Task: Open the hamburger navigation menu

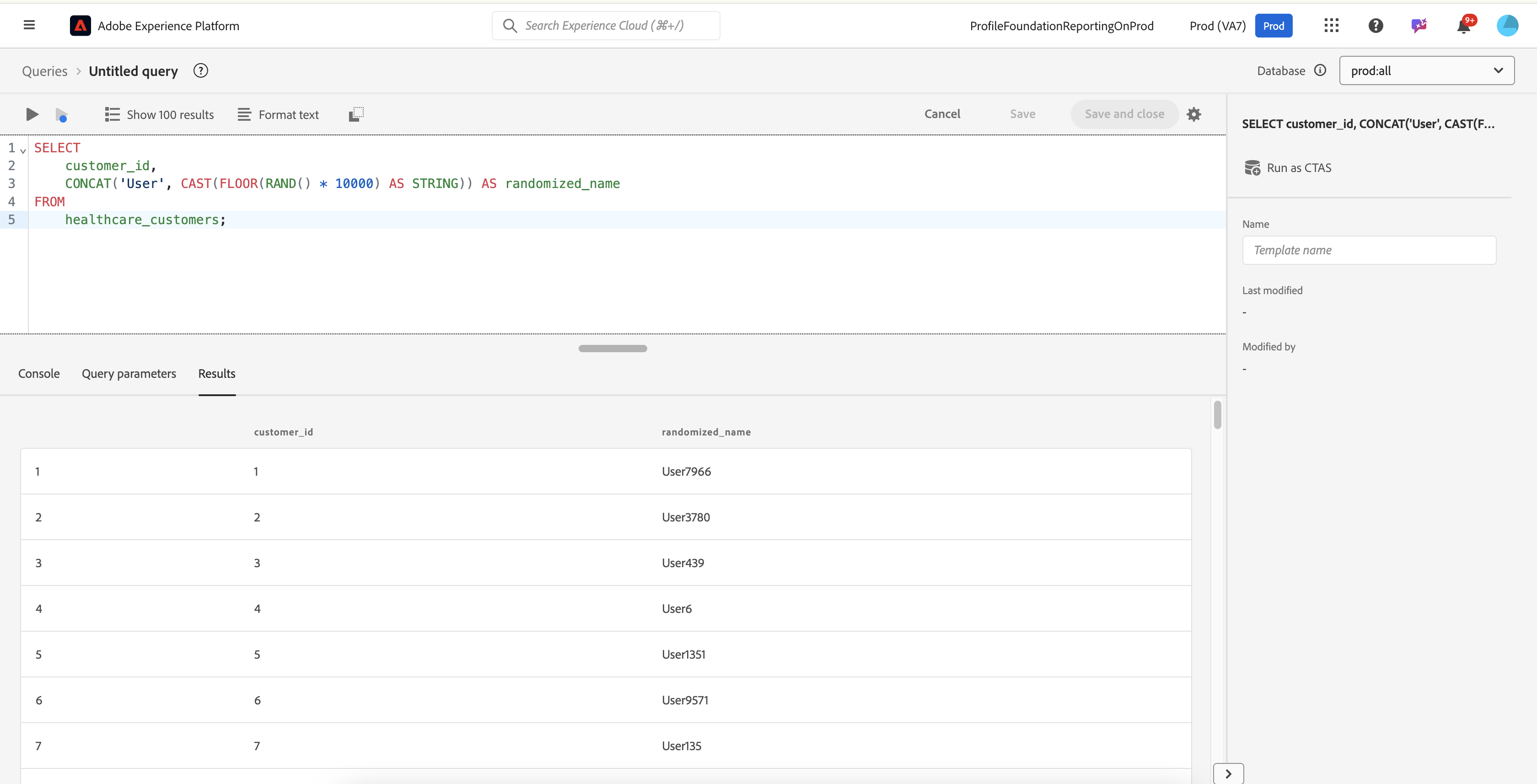Action: (29, 25)
